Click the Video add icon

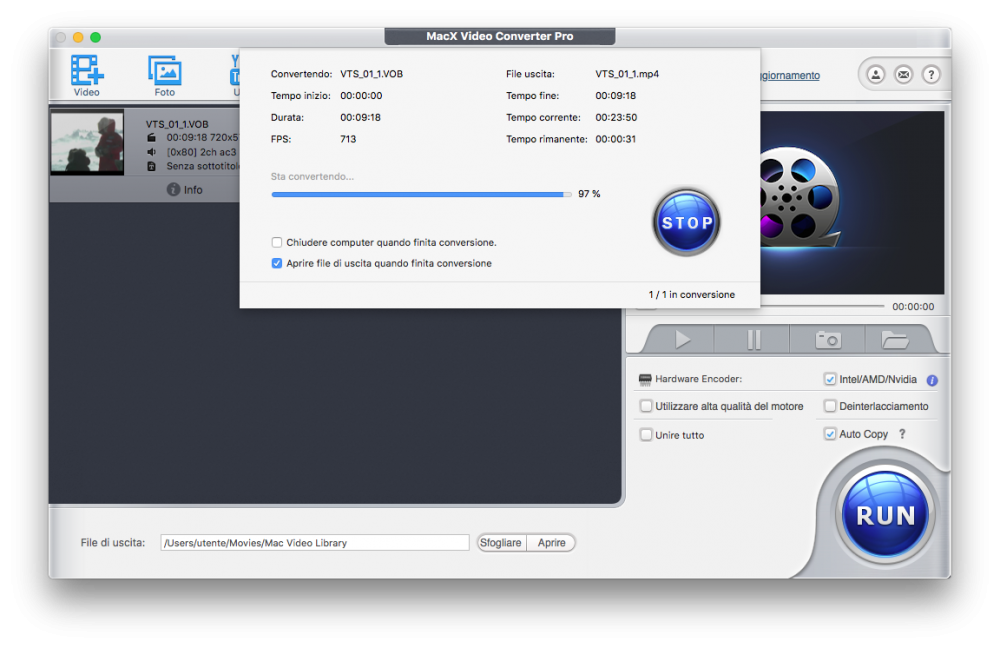[87, 70]
